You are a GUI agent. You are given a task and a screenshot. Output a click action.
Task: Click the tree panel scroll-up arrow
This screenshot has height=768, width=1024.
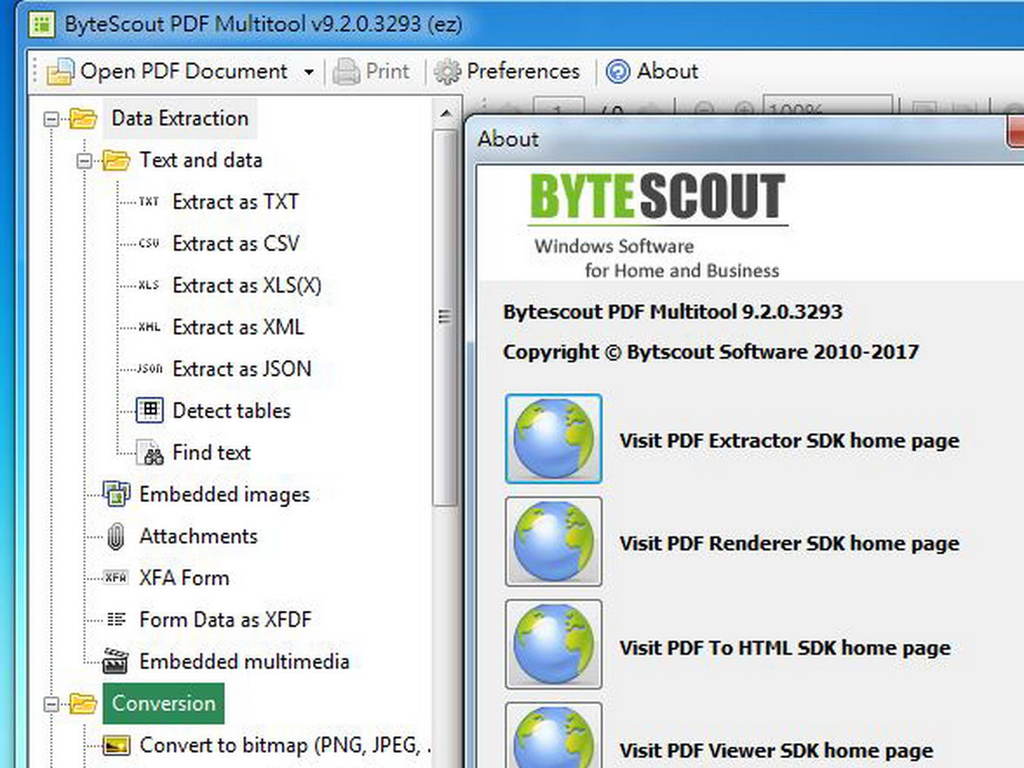(445, 114)
